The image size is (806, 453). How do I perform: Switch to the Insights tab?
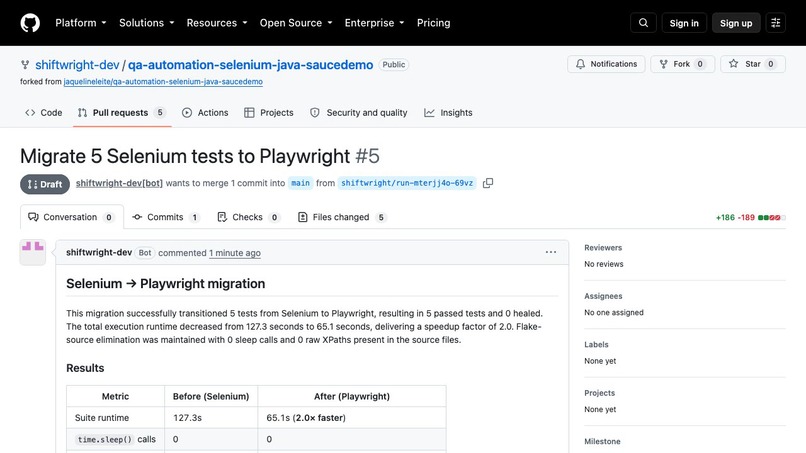click(448, 113)
